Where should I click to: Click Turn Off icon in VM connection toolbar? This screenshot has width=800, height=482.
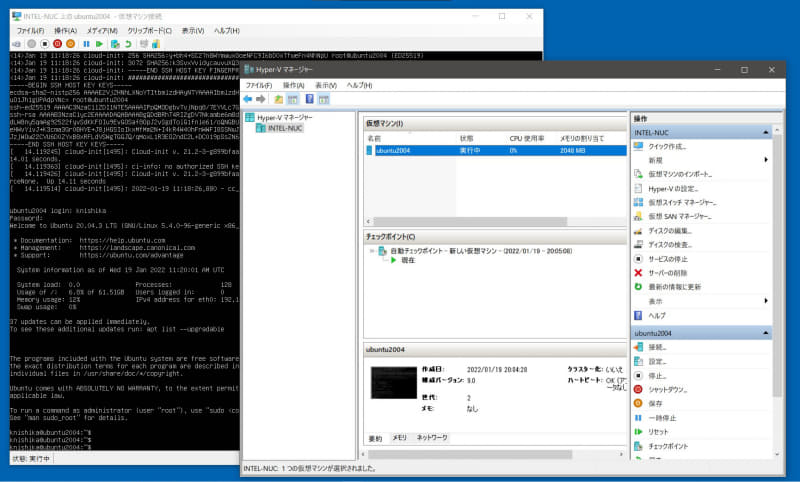[x=44, y=44]
